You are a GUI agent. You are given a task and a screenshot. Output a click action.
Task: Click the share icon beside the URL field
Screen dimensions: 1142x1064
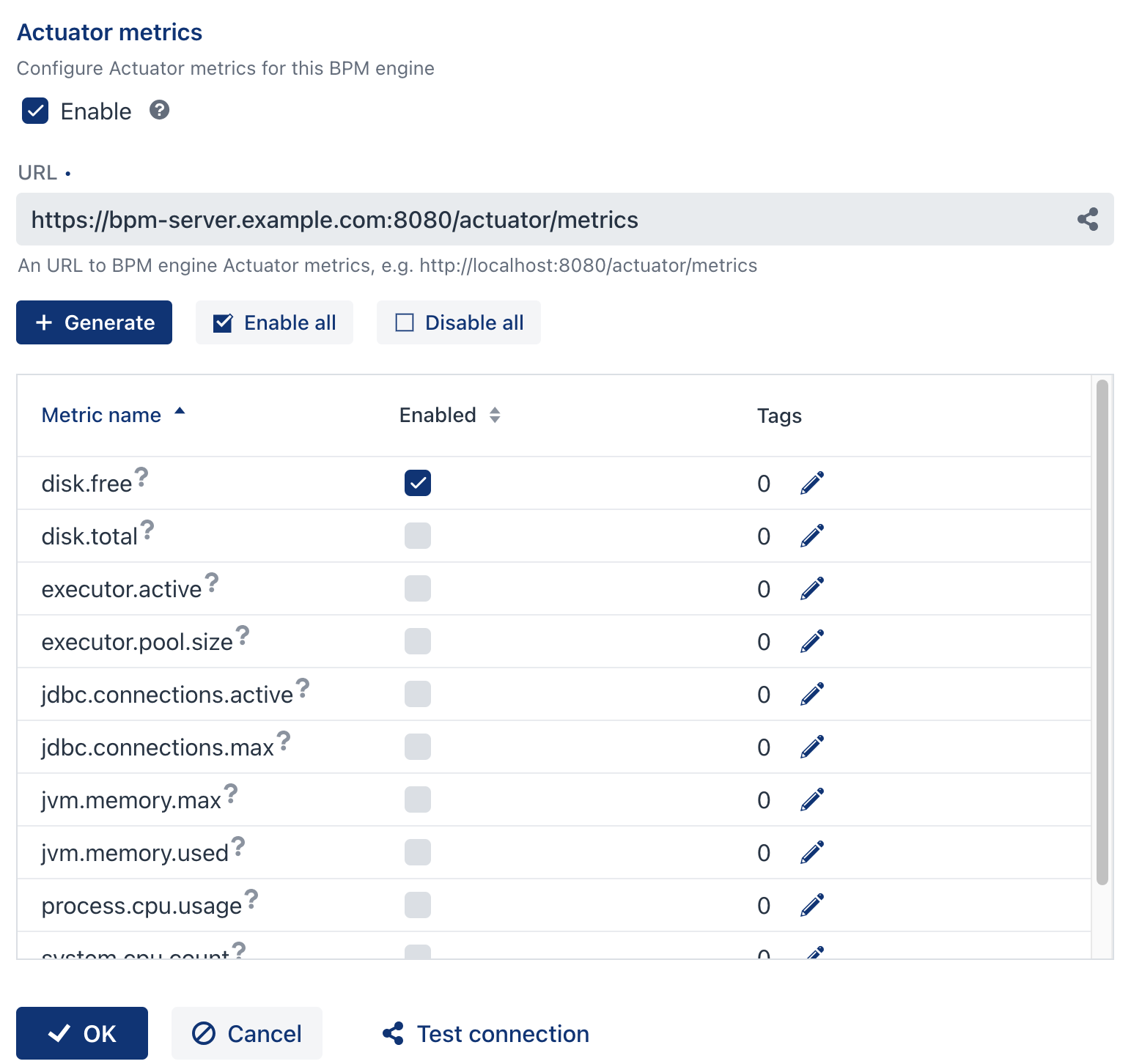(x=1088, y=218)
